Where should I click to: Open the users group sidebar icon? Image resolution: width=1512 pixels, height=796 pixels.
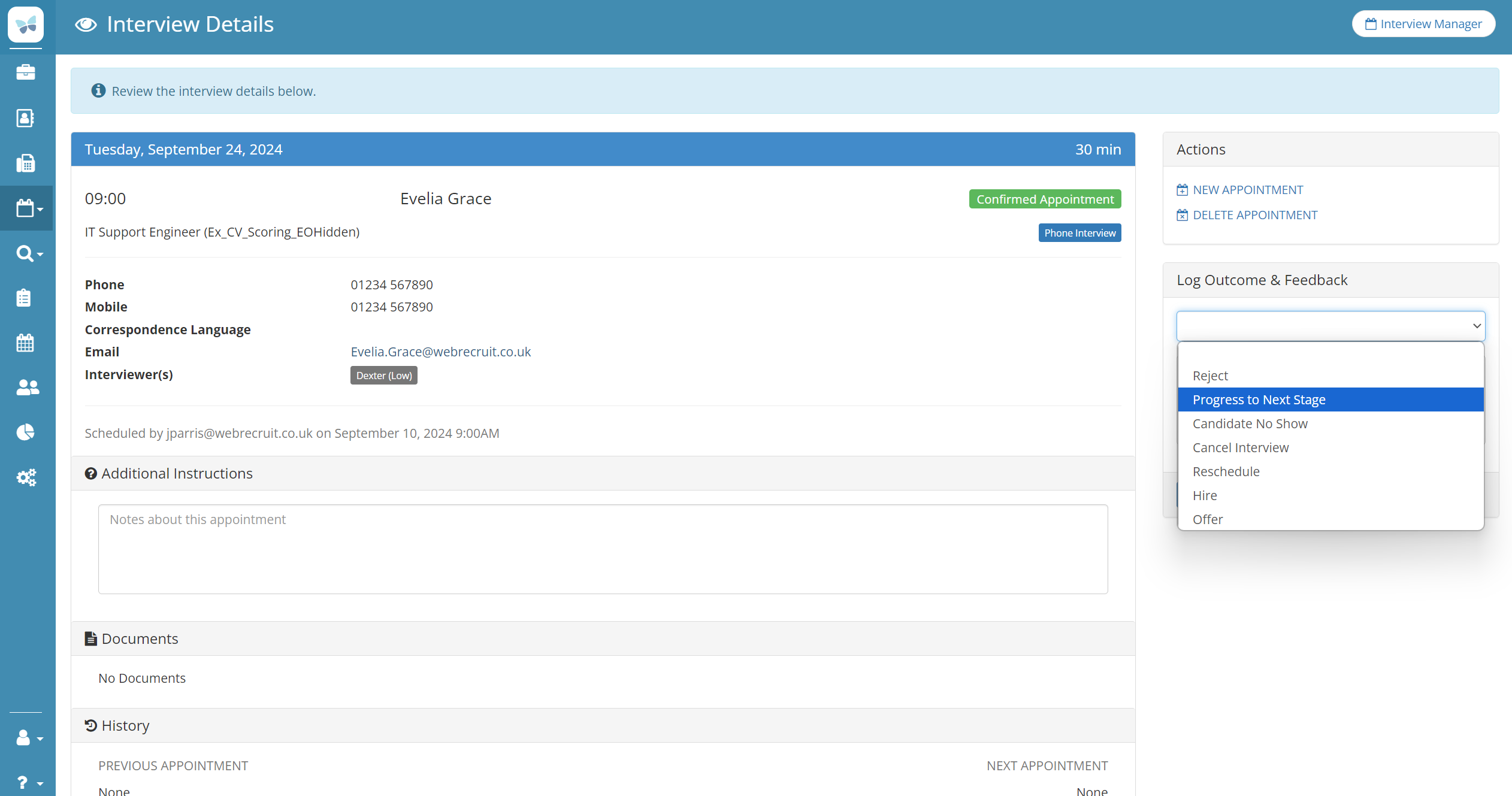(27, 388)
